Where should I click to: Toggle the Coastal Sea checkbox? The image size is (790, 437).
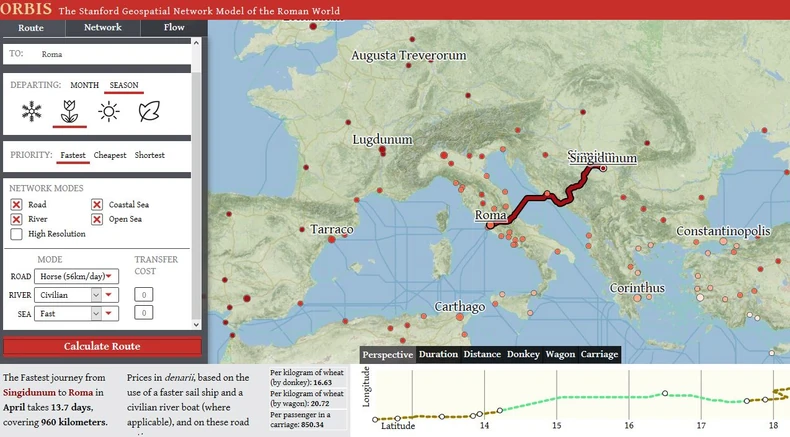97,205
